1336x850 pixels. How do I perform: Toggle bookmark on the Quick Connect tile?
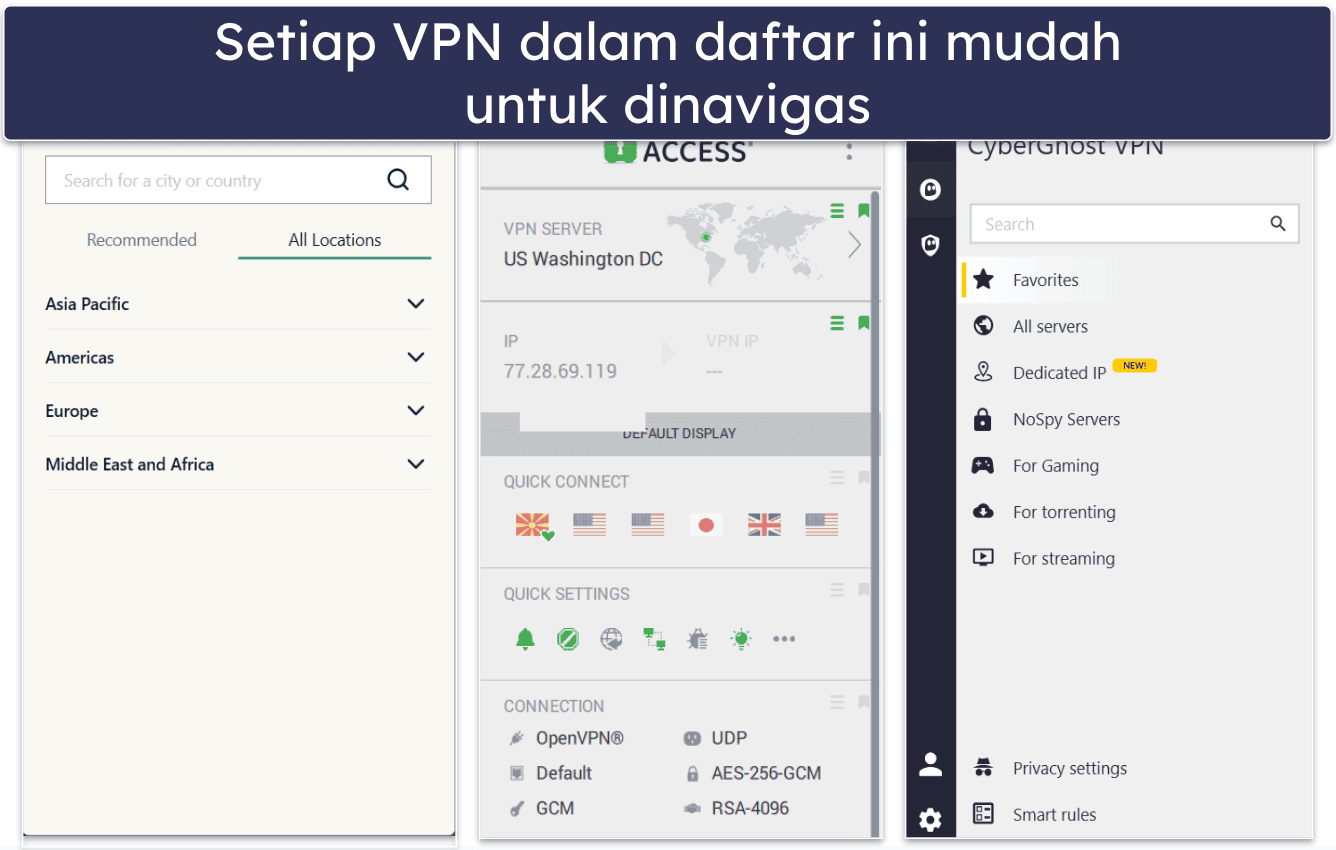click(864, 478)
